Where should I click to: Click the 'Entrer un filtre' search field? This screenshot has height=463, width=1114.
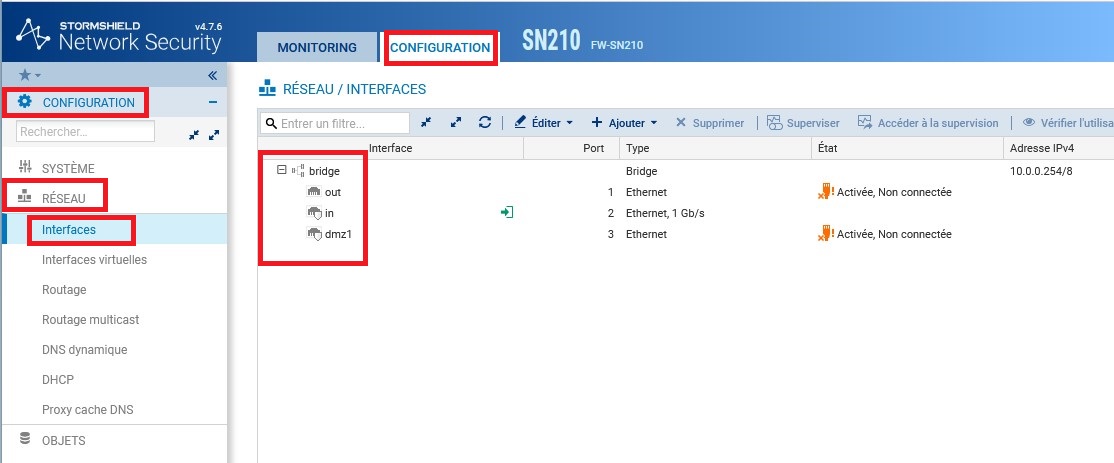click(342, 123)
